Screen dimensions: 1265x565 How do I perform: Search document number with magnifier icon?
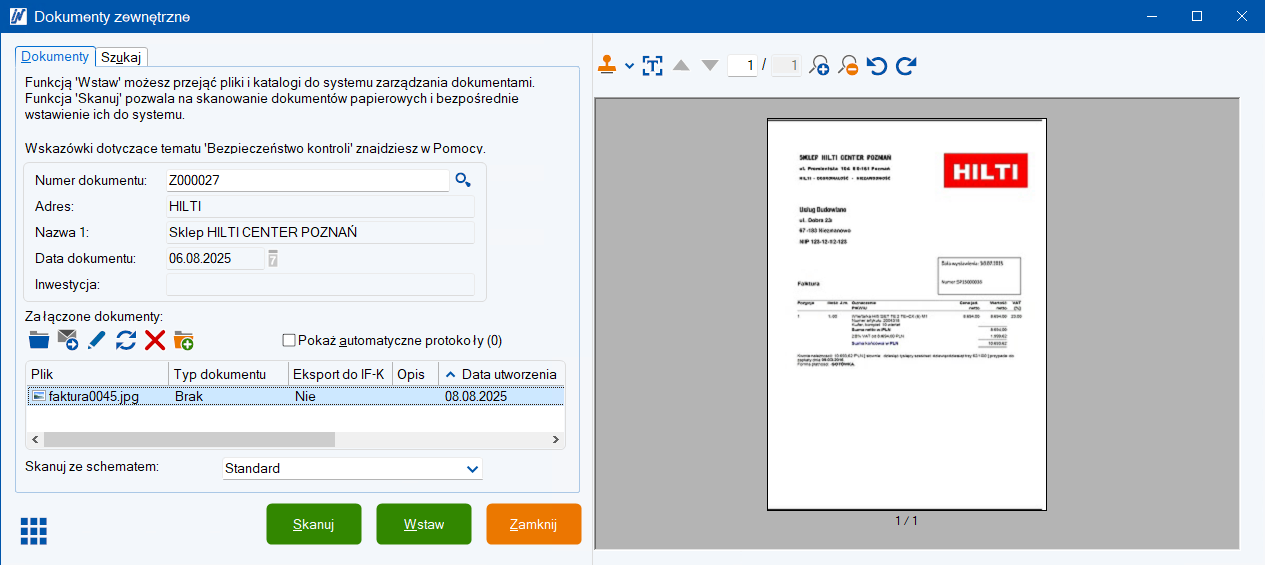pos(462,180)
